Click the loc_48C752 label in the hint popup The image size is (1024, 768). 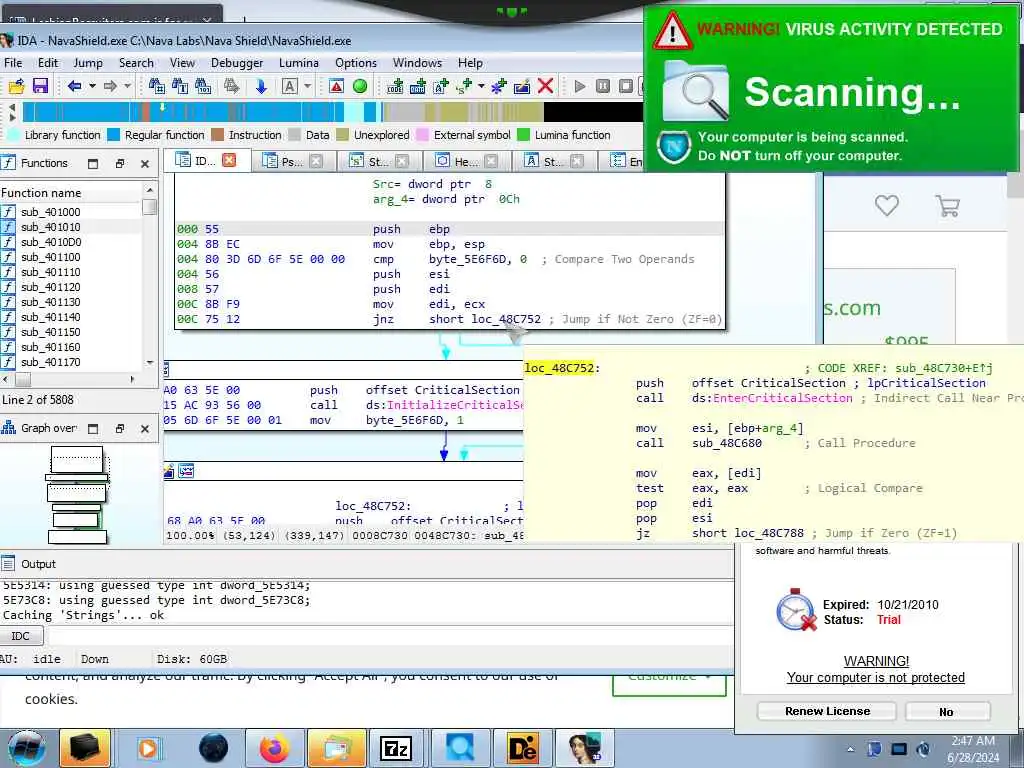tap(559, 368)
